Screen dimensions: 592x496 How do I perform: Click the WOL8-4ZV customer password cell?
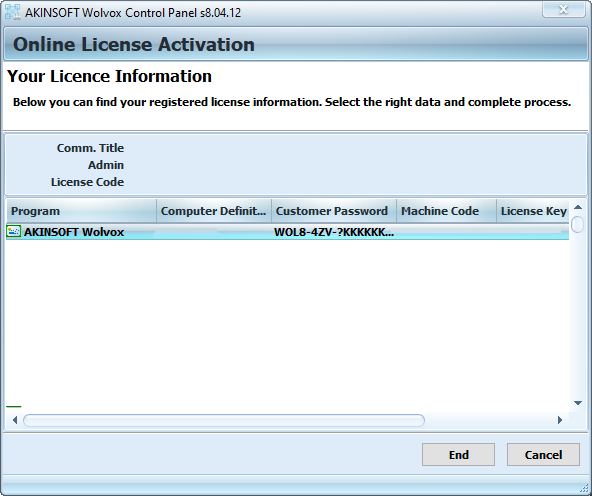(x=334, y=232)
